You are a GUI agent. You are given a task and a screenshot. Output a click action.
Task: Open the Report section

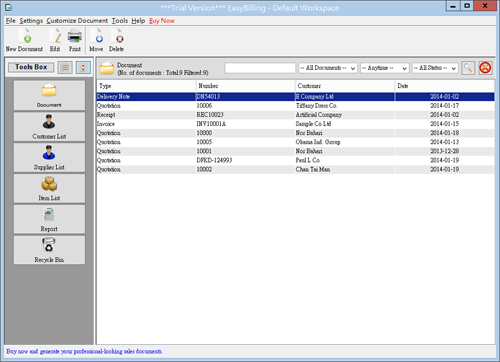coord(49,219)
